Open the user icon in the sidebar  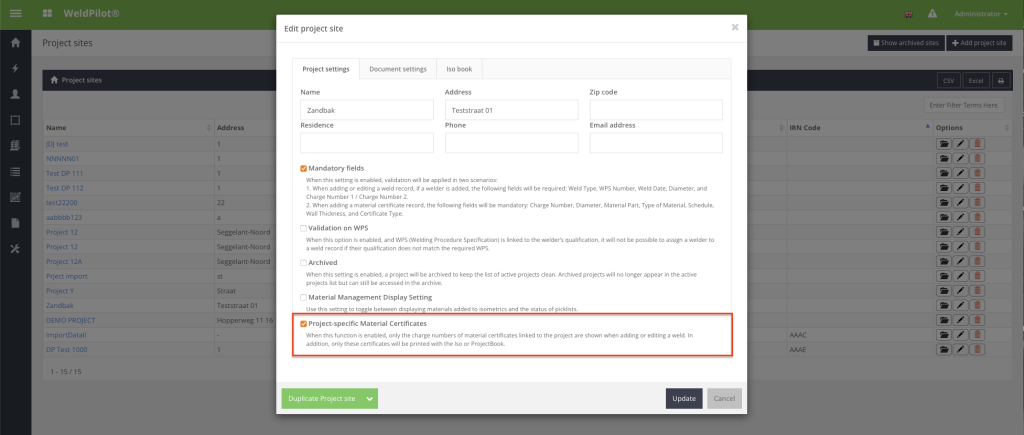click(x=15, y=94)
